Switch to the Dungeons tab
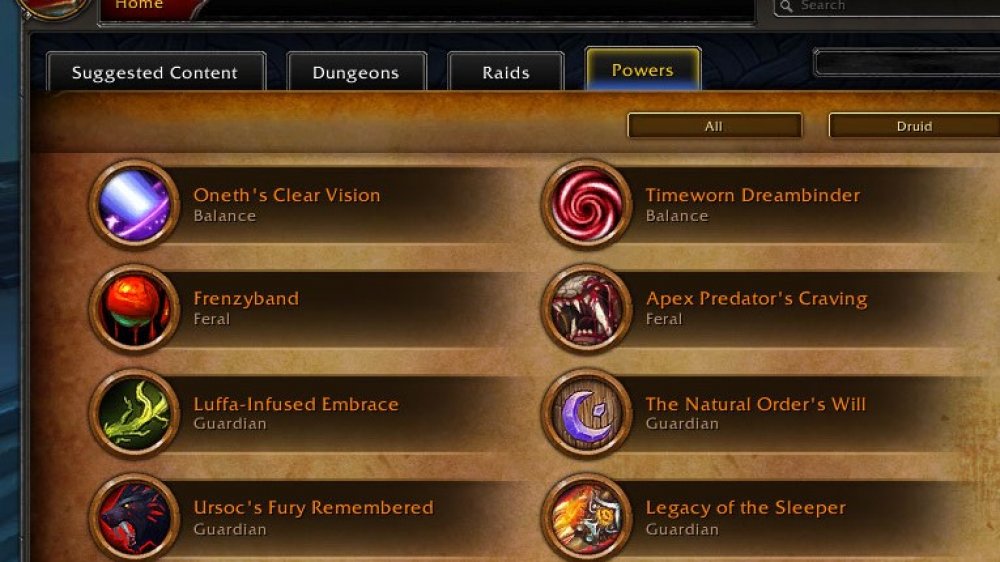The image size is (1000, 562). 357,71
